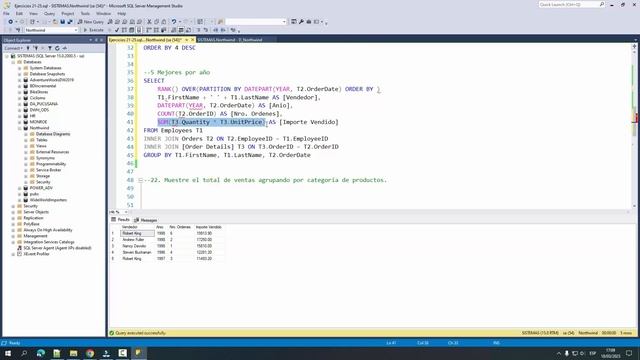
Task: Select Results to File mode
Action: pos(189,30)
